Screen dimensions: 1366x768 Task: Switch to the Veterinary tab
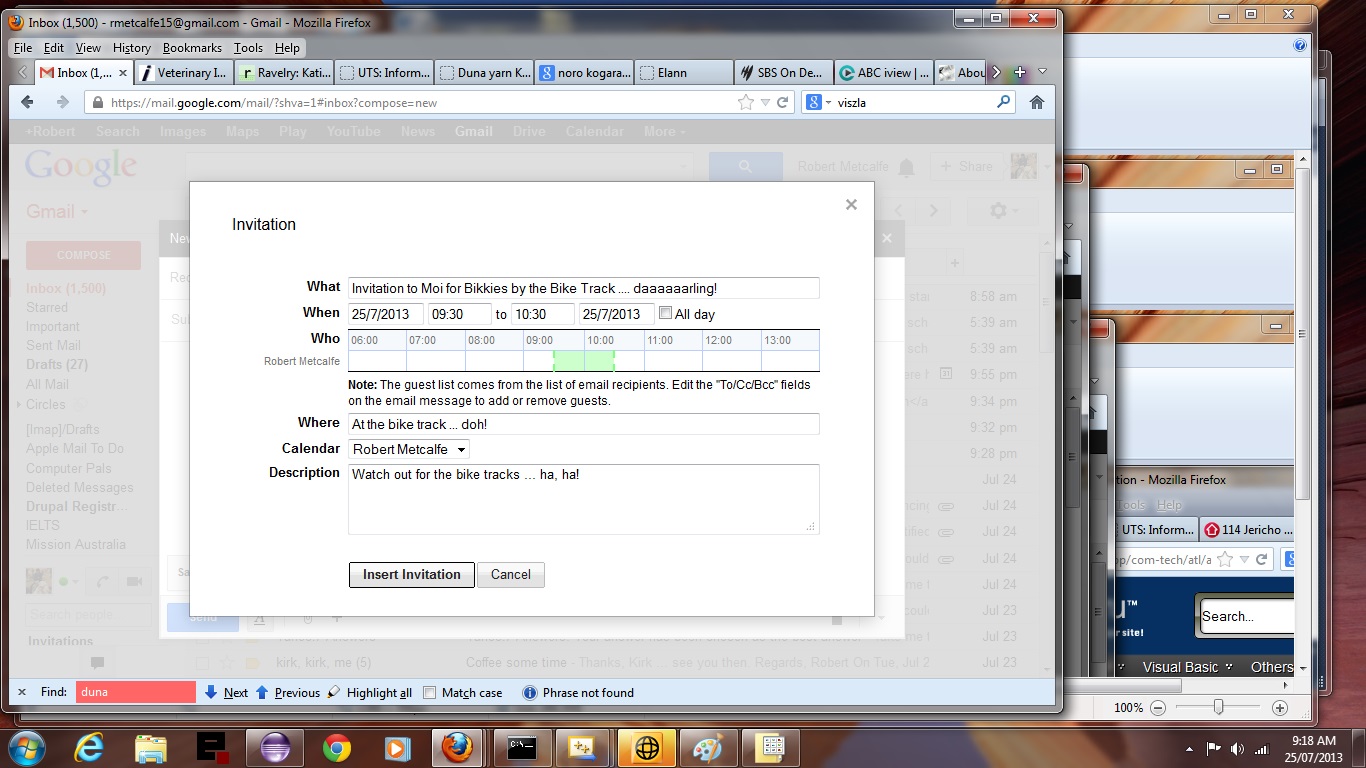pos(184,72)
